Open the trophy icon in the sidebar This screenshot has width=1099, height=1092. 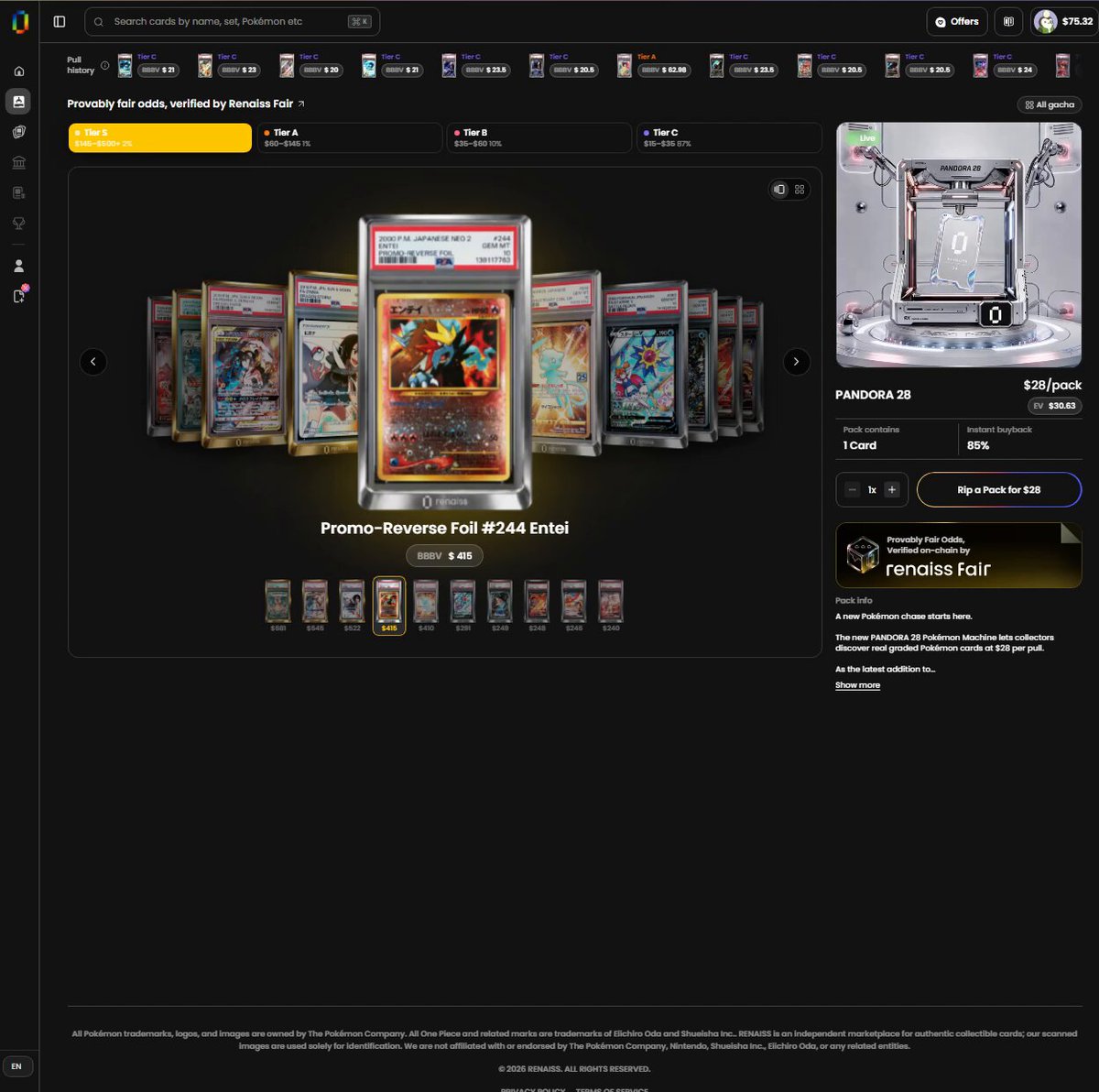[18, 223]
